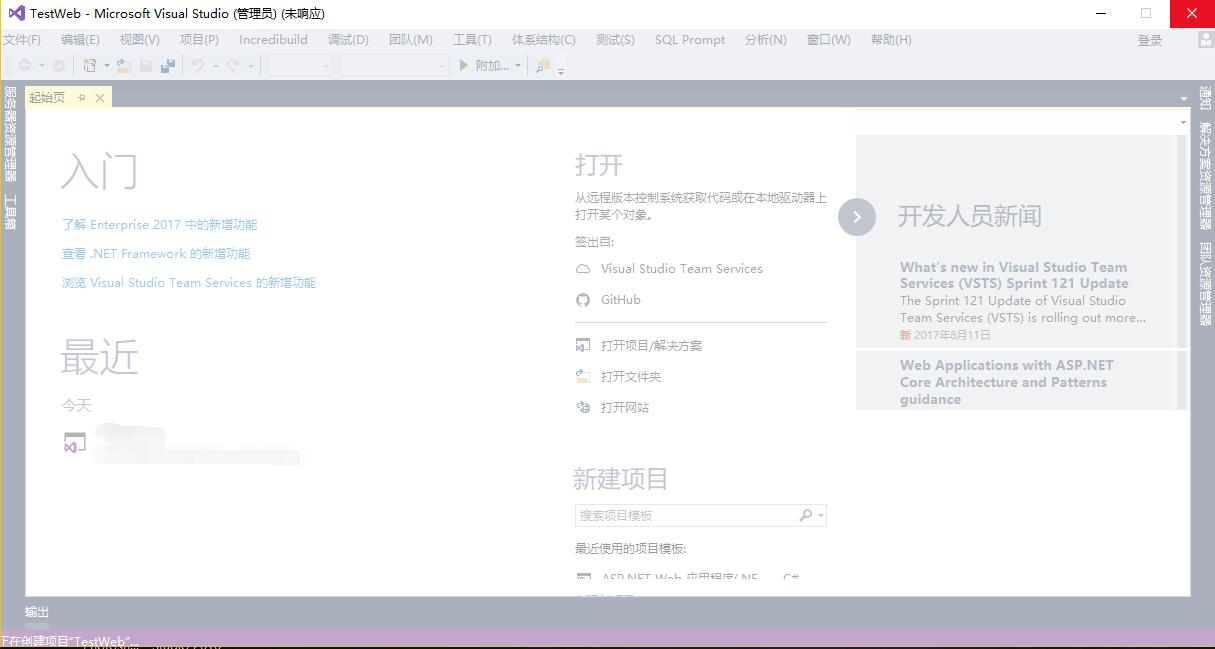Viewport: 1215px width, 649px height.
Task: Open the 窗口(W) menu
Action: coord(828,40)
